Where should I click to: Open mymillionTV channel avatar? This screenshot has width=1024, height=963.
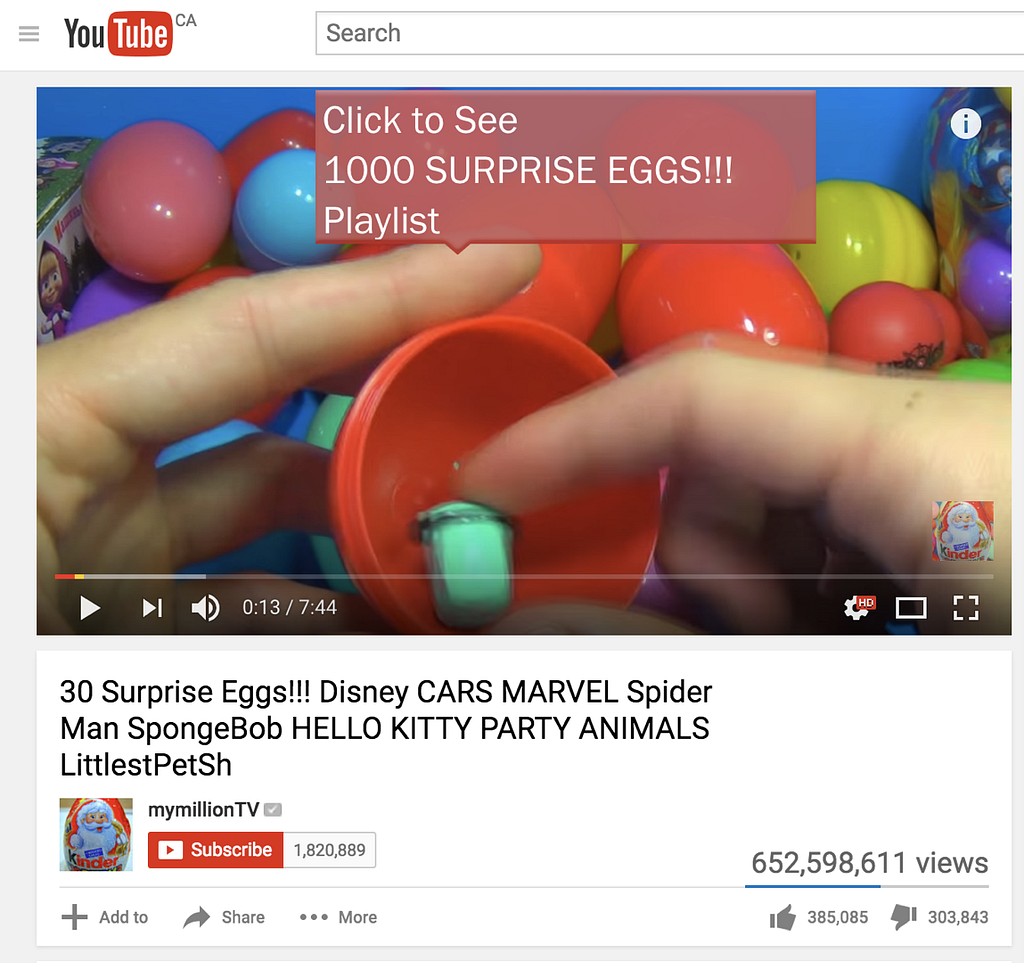96,834
